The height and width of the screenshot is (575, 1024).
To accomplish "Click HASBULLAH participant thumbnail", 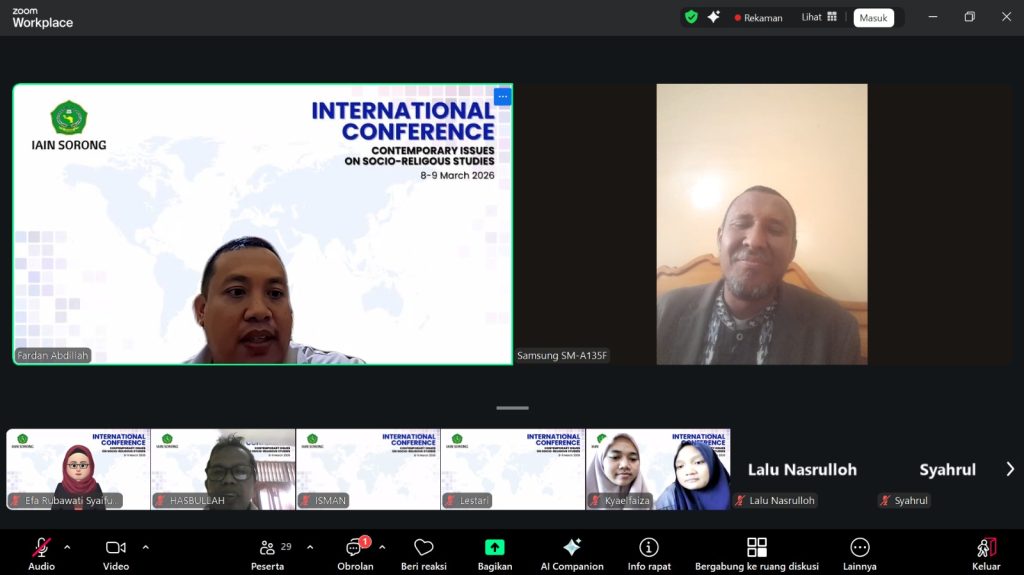I will tap(223, 469).
